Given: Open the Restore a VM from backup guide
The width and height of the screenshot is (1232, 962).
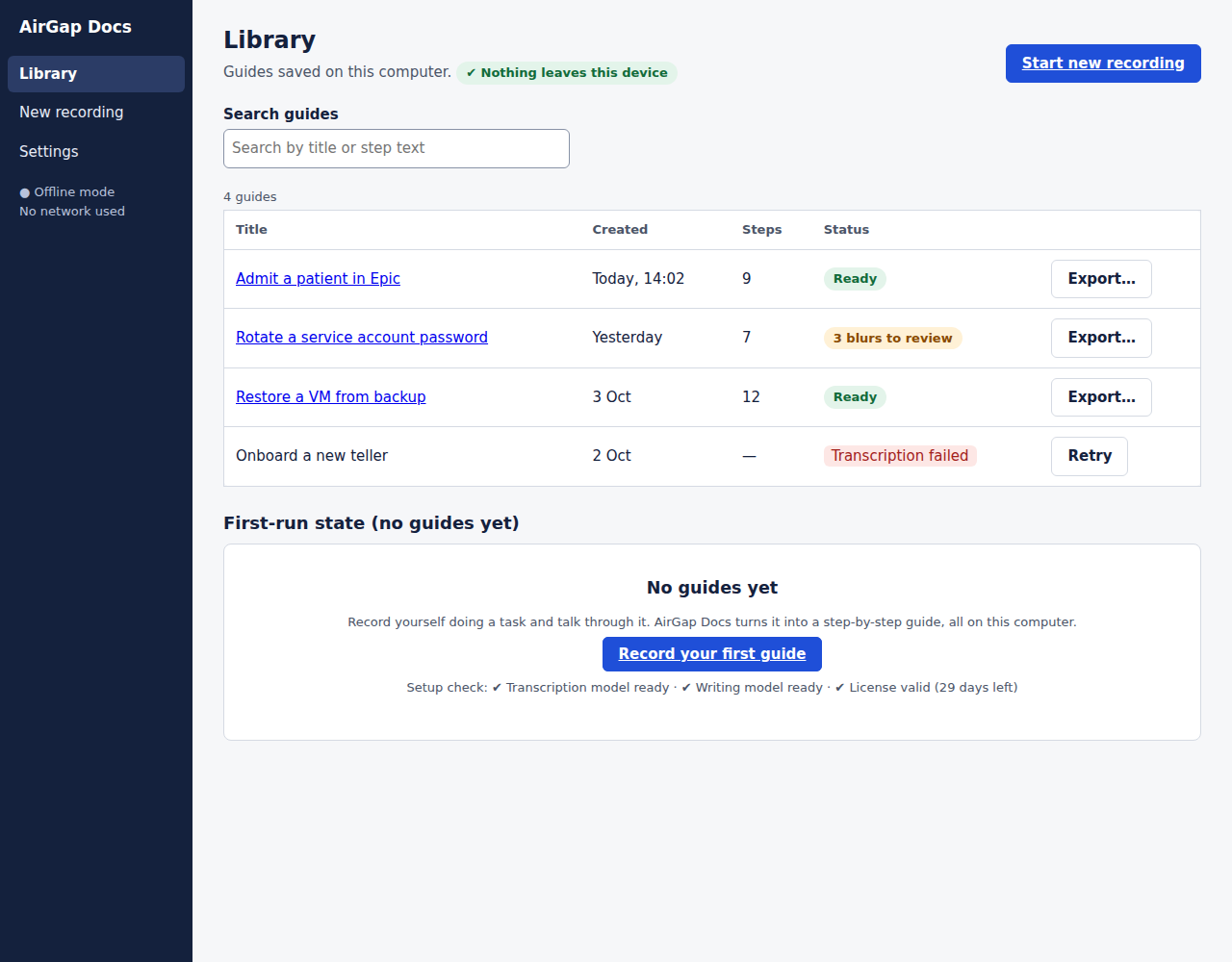Looking at the screenshot, I should 330,397.
